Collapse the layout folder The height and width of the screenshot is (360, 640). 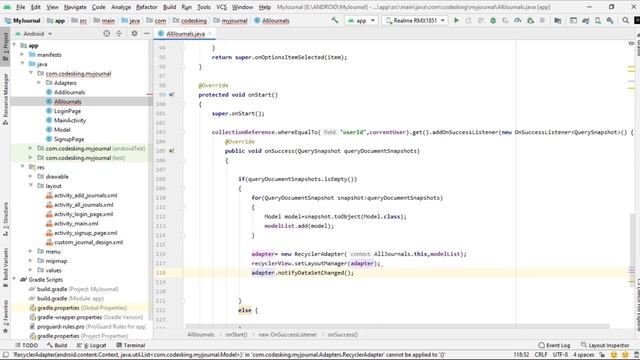[31, 186]
